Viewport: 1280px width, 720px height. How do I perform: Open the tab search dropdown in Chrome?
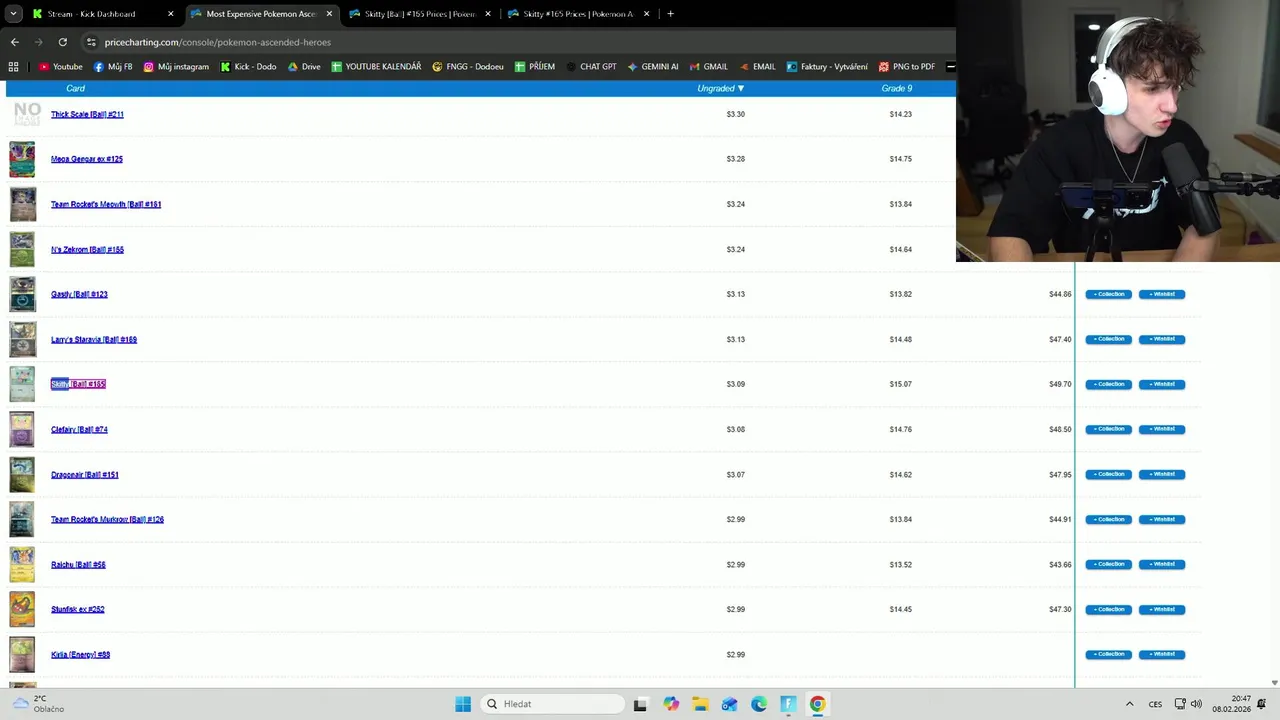(13, 14)
